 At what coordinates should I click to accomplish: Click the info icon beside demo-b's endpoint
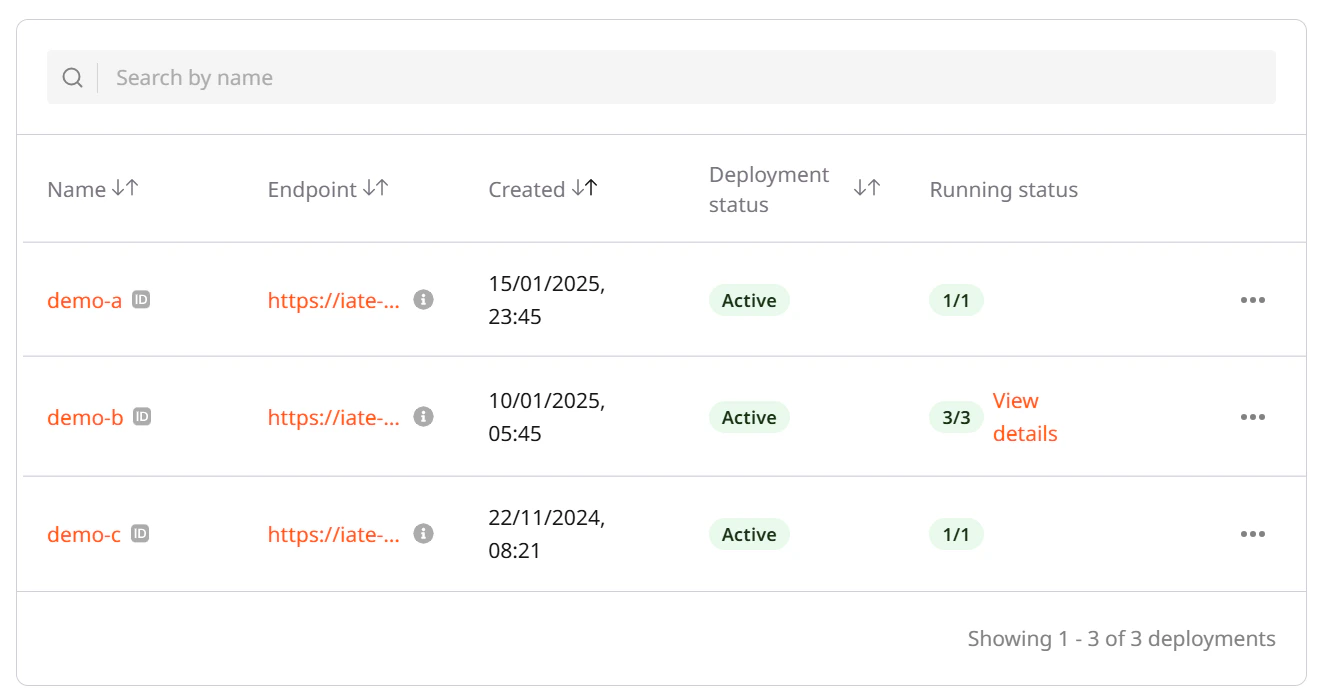click(x=422, y=417)
